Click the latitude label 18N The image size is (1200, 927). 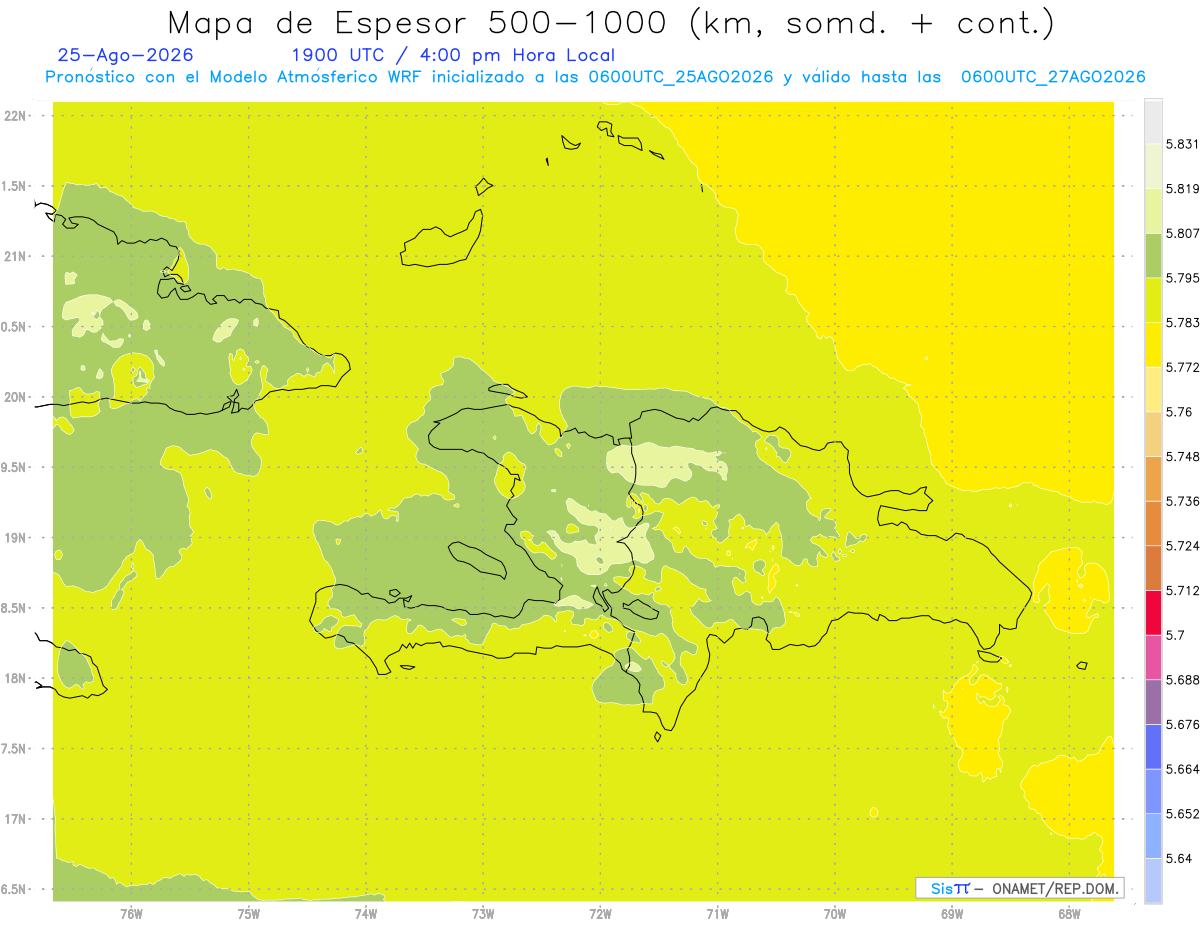tap(15, 679)
